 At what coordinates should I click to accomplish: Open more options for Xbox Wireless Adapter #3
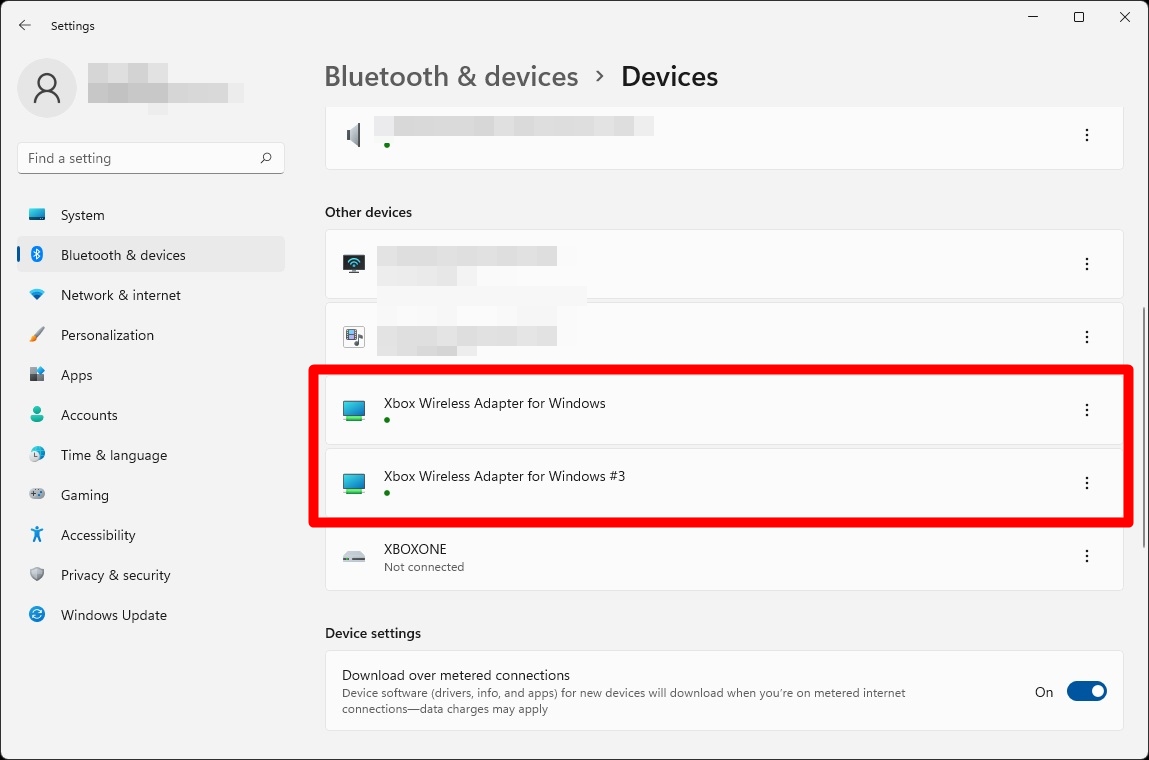coord(1087,483)
